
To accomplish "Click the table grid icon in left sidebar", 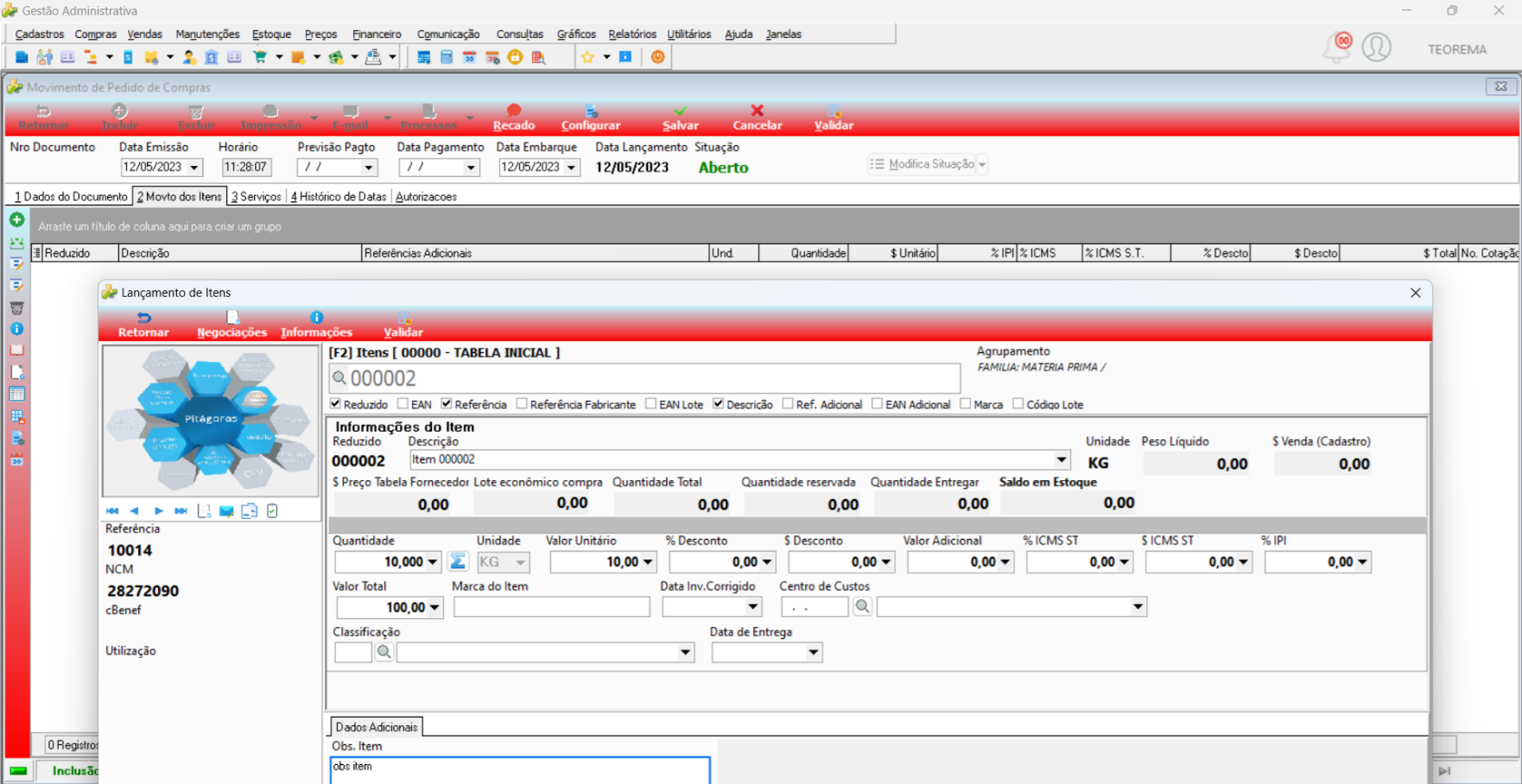I will (x=16, y=394).
